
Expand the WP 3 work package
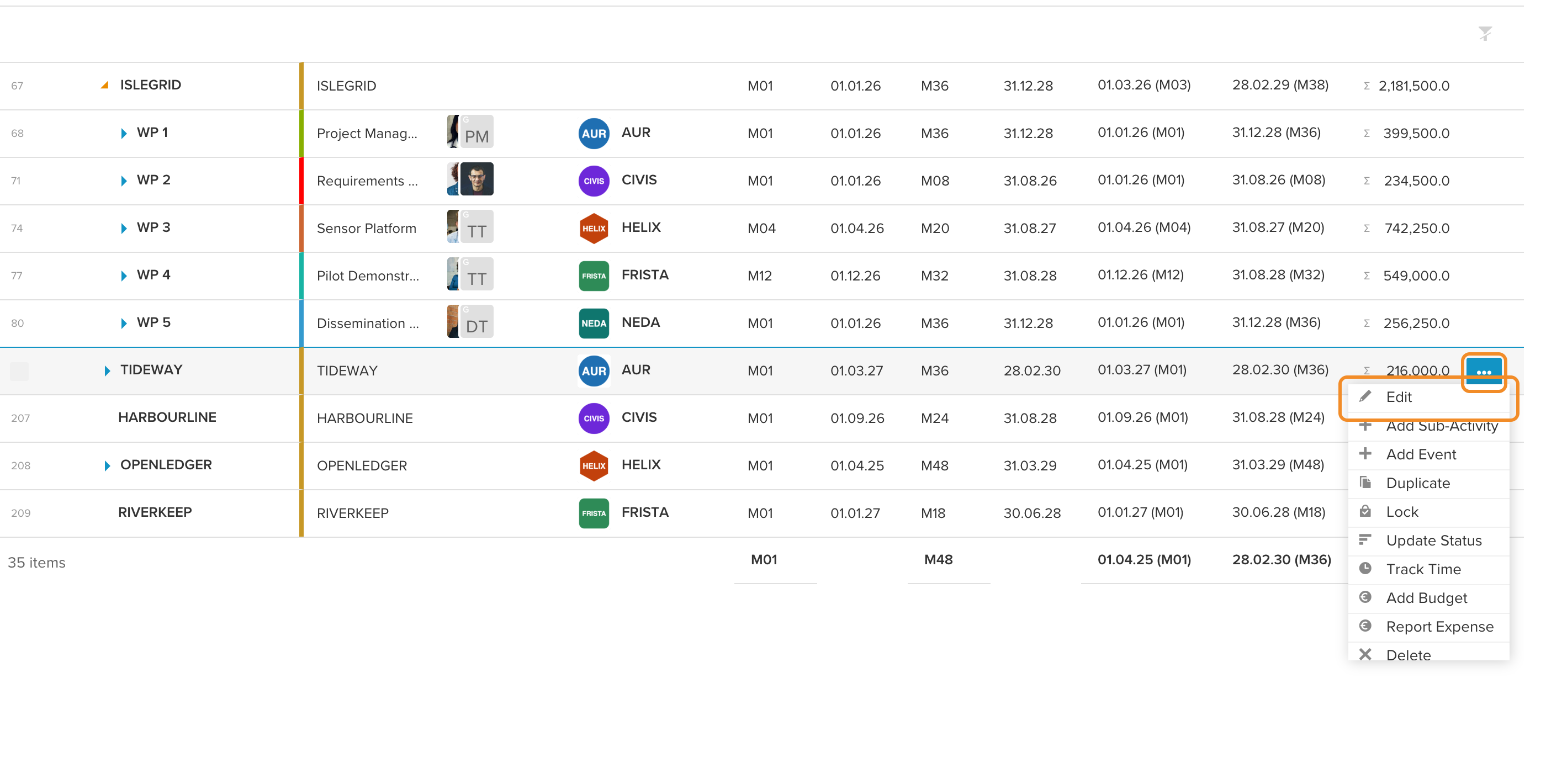(x=124, y=228)
